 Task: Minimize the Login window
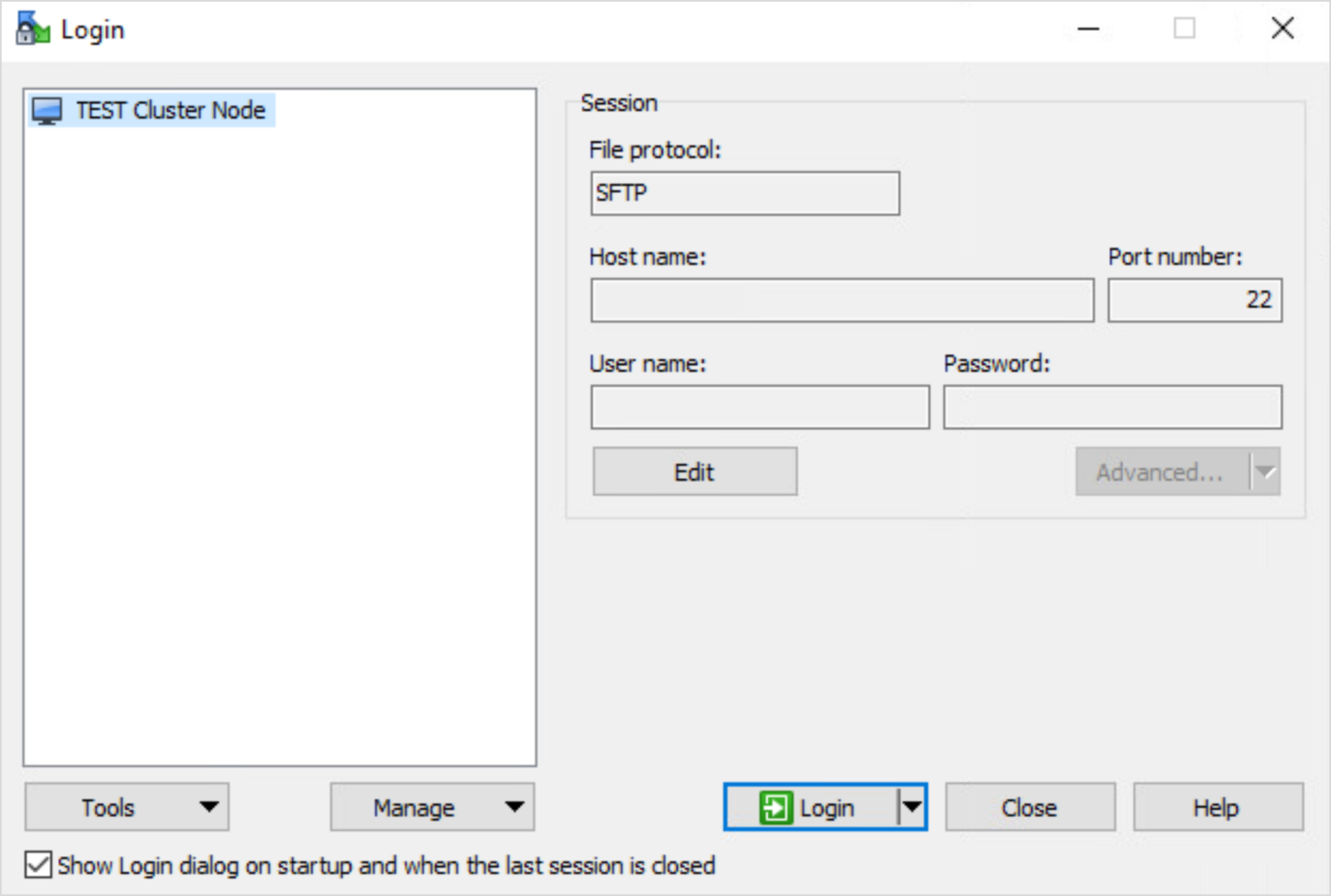[1088, 29]
